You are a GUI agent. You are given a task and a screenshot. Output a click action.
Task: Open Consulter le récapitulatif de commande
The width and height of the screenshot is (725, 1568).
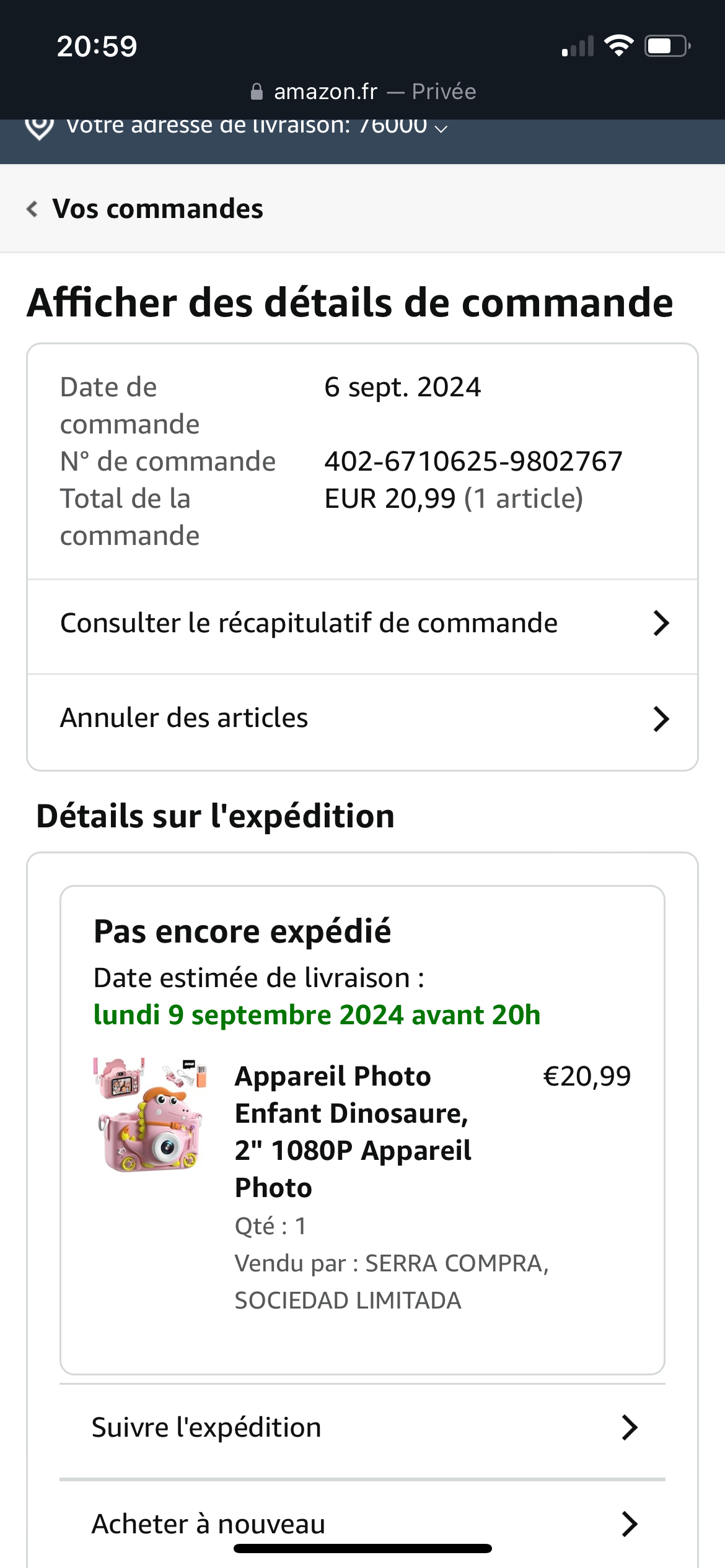362,624
